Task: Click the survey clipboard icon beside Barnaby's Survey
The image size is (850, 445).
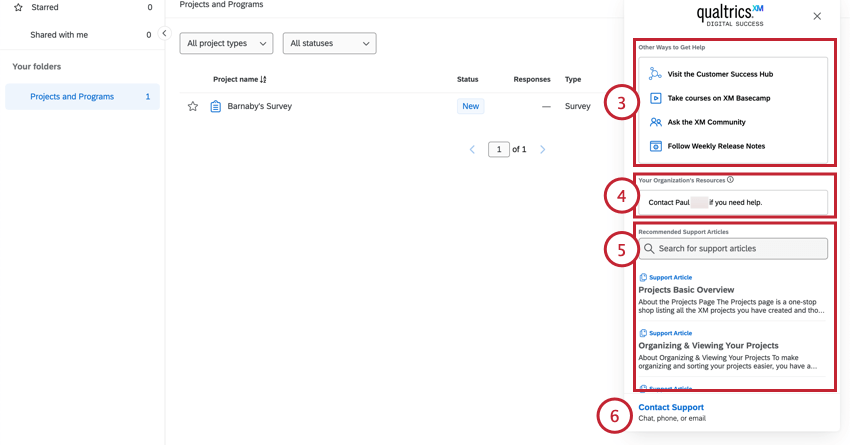Action: (216, 106)
